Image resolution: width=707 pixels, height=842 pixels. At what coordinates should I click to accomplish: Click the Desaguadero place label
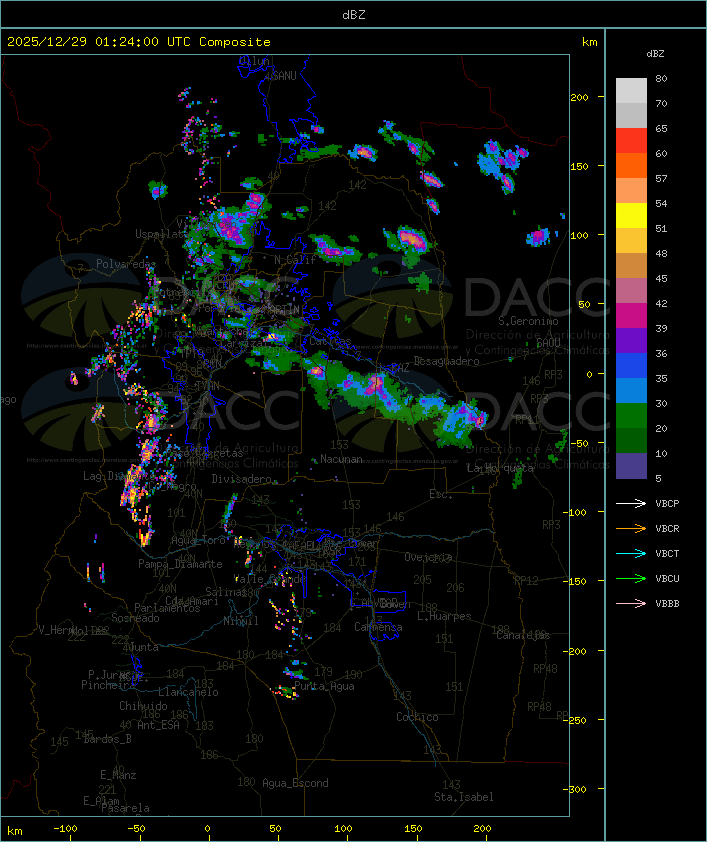click(446, 361)
